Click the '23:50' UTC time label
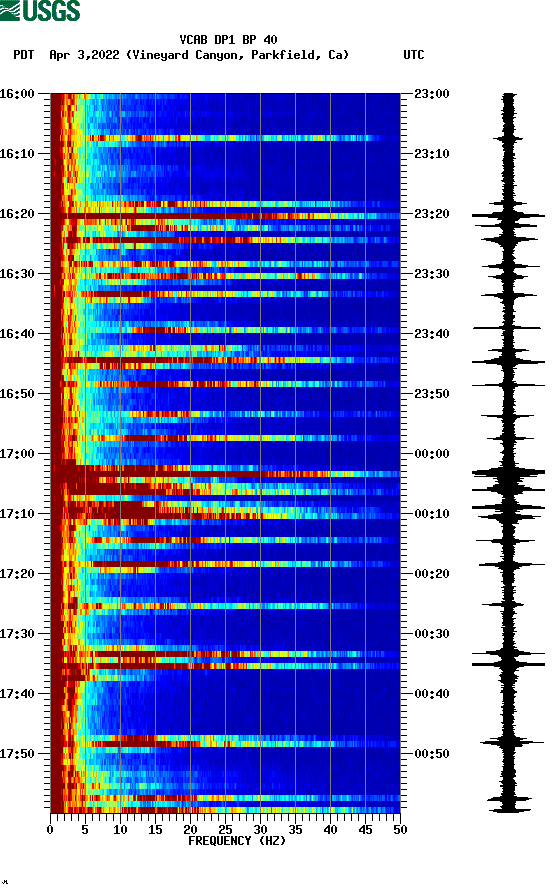 click(432, 394)
